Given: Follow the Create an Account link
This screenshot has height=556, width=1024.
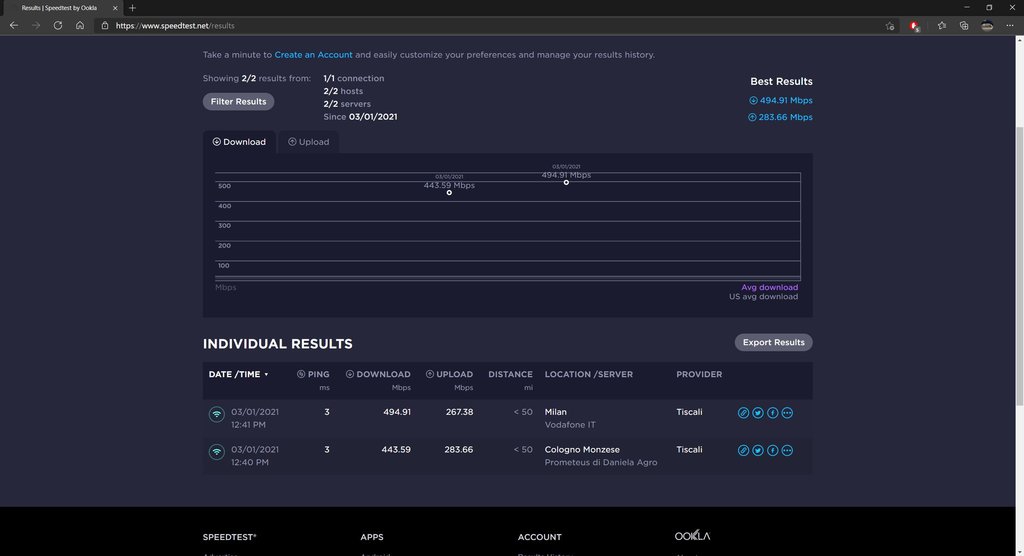Looking at the screenshot, I should [x=313, y=55].
